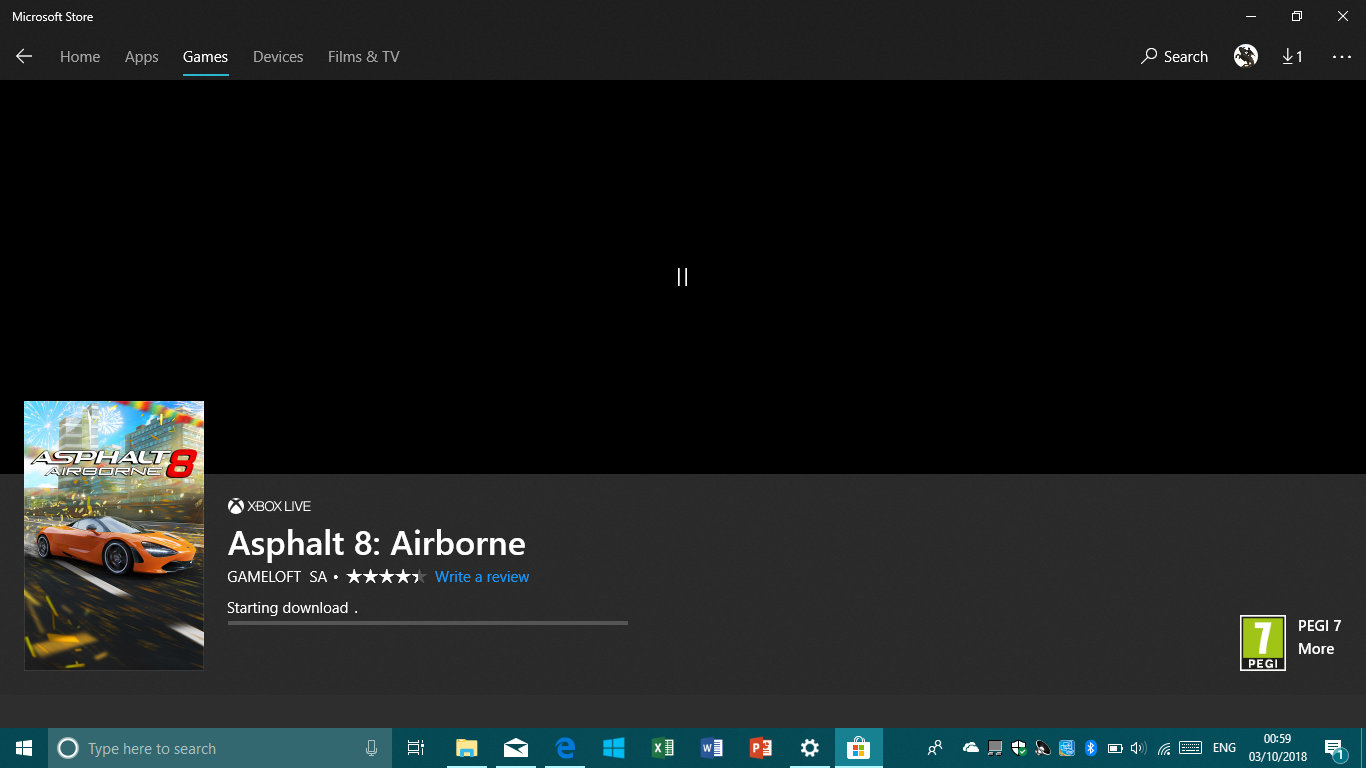The image size is (1366, 768).
Task: Open the Write a review link
Action: 482,577
